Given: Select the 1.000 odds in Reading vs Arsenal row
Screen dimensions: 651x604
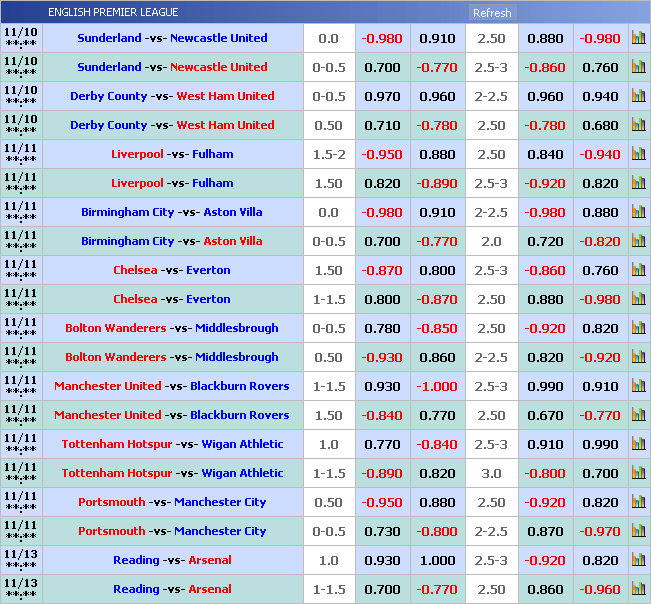Looking at the screenshot, I should [x=437, y=560].
